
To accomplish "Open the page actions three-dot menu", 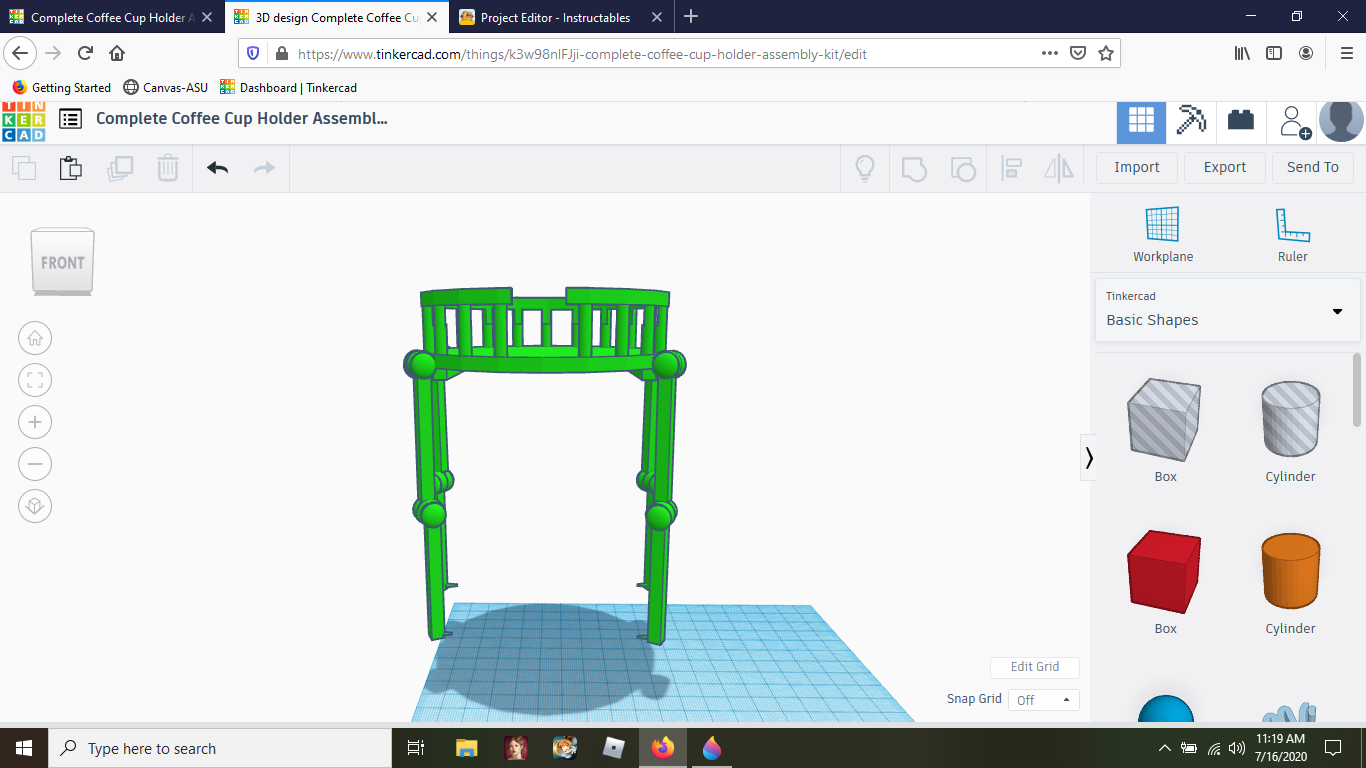I will (1050, 54).
